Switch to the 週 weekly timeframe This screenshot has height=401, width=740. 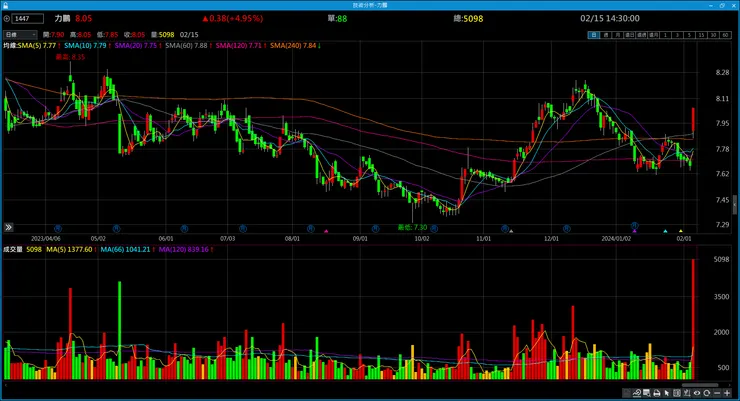pos(606,35)
